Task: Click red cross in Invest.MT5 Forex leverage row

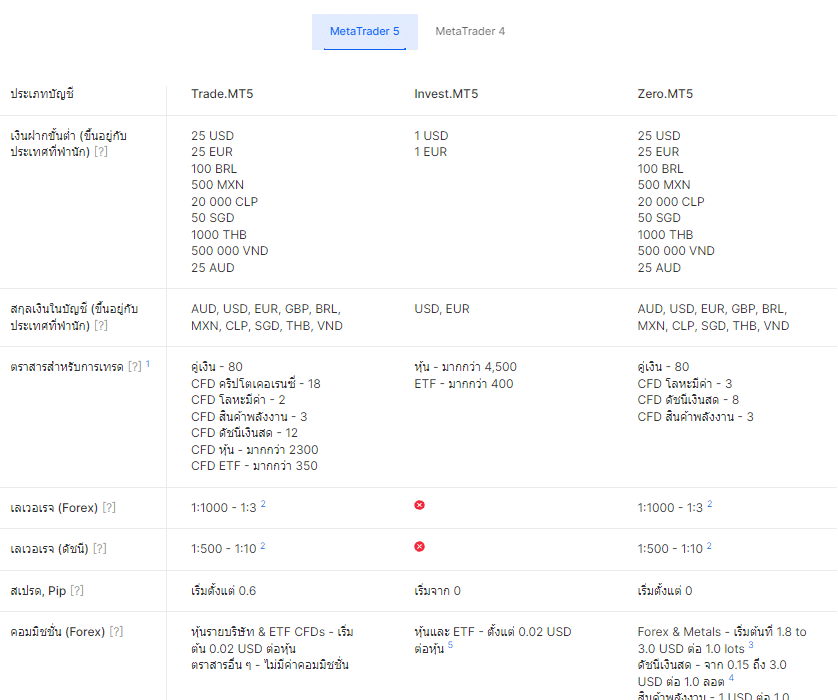Action: coord(420,505)
